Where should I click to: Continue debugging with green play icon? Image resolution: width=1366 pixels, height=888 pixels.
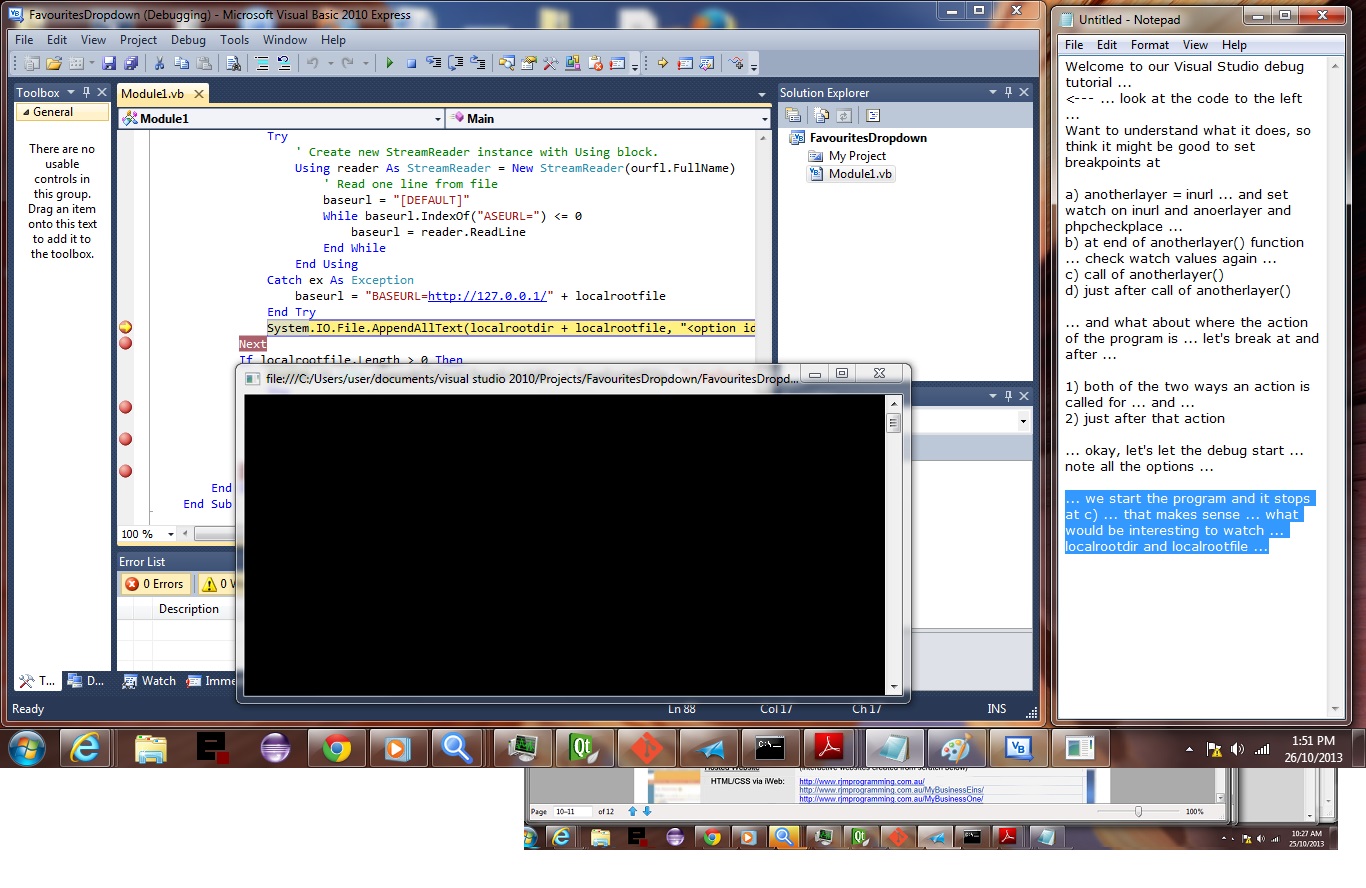(390, 63)
